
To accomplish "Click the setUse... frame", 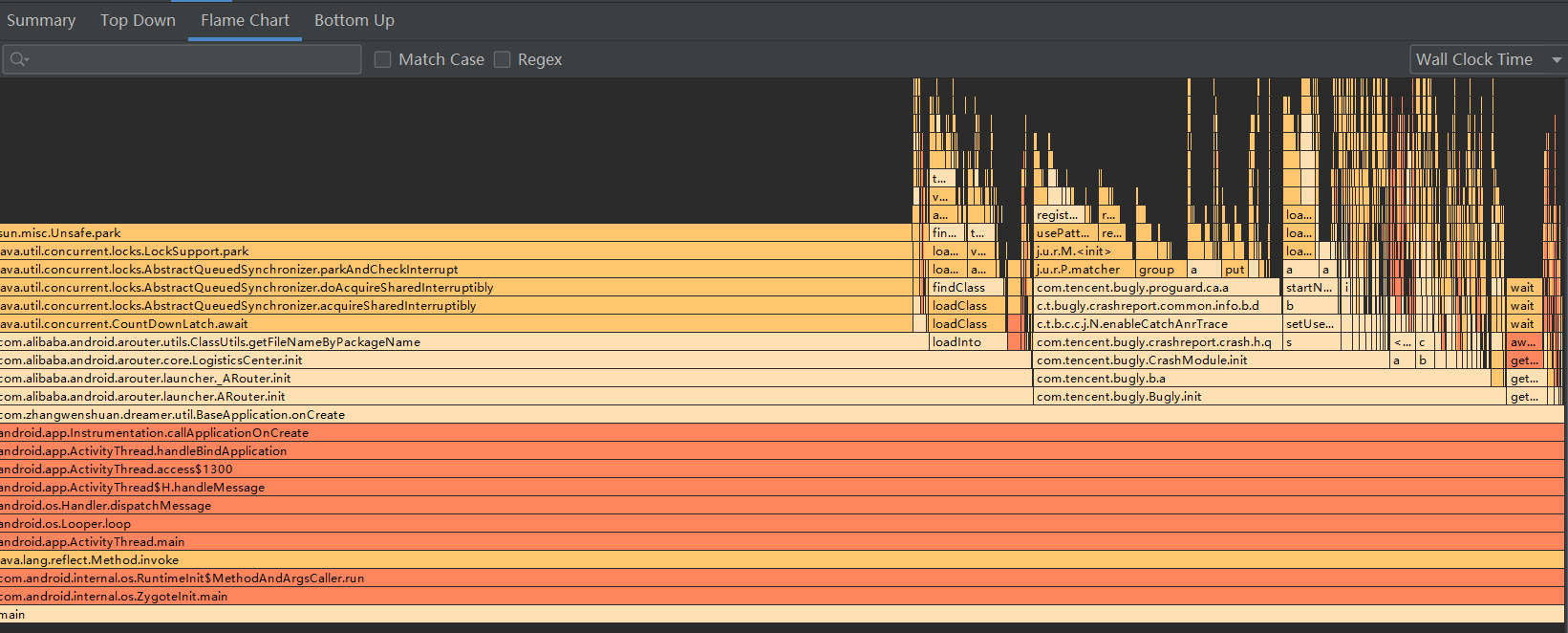I will tap(1310, 324).
